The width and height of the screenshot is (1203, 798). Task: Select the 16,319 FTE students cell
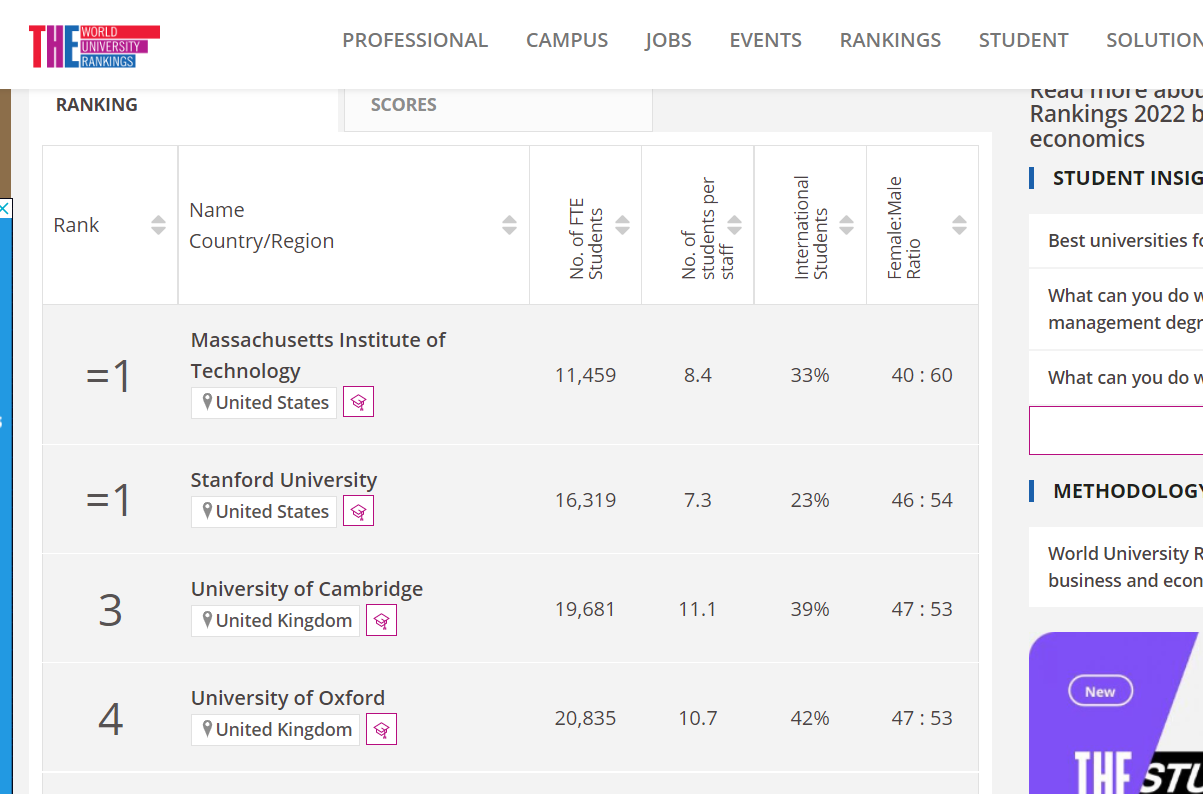tap(585, 500)
